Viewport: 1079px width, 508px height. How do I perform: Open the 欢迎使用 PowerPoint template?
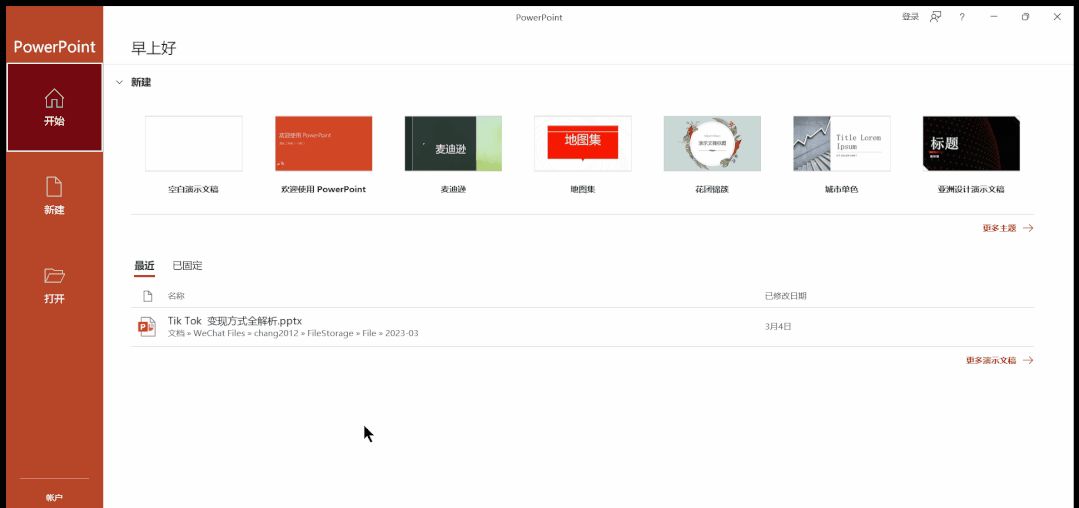[323, 143]
